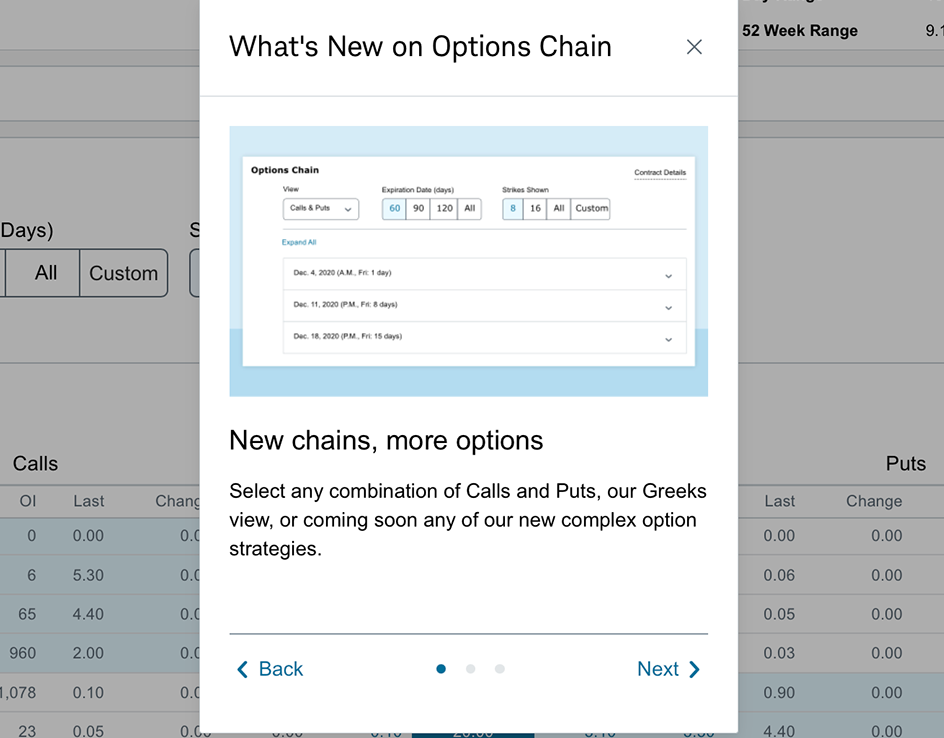Click the Custom button in the background page
The height and width of the screenshot is (738, 944).
click(x=123, y=273)
